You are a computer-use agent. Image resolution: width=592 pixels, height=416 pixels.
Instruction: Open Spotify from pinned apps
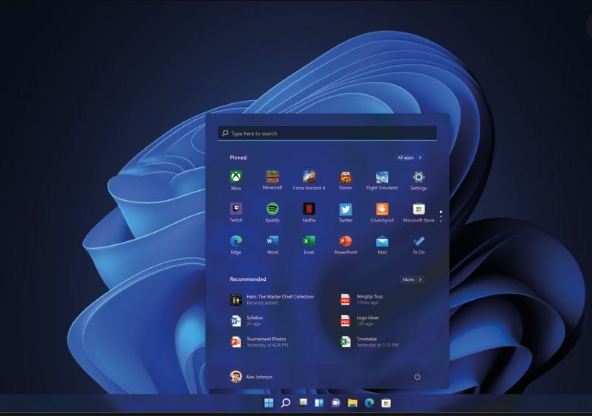[x=272, y=212]
